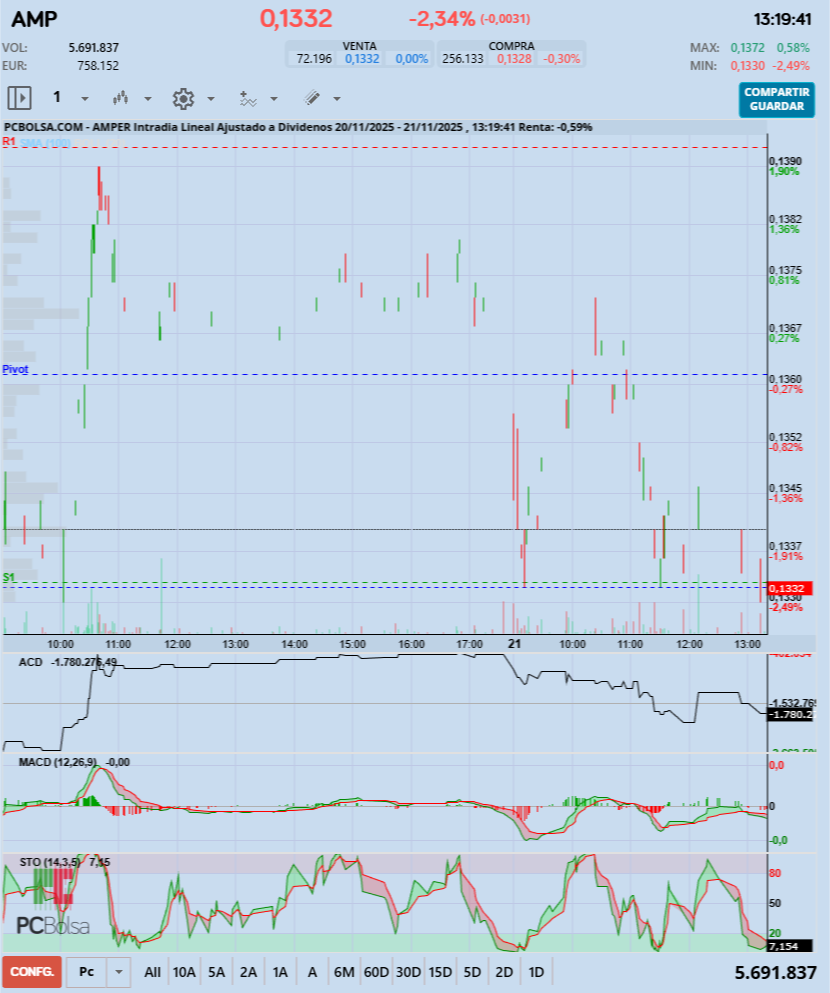Viewport: 830px width, 993px height.
Task: Select the 1D time range
Action: coord(536,971)
